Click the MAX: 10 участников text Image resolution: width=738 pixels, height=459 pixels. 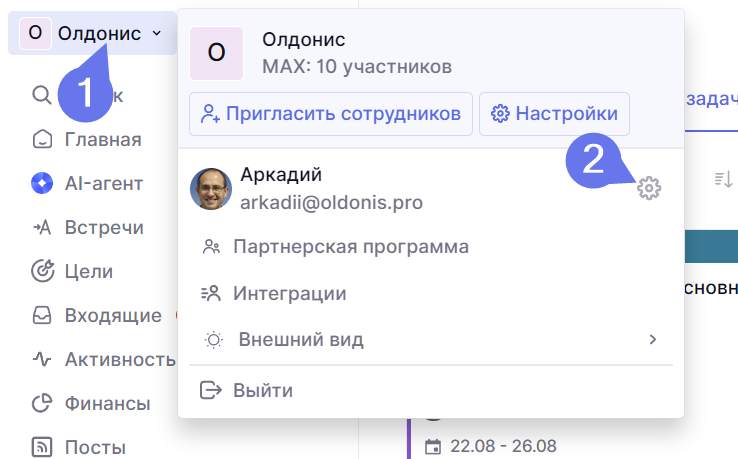coord(357,67)
